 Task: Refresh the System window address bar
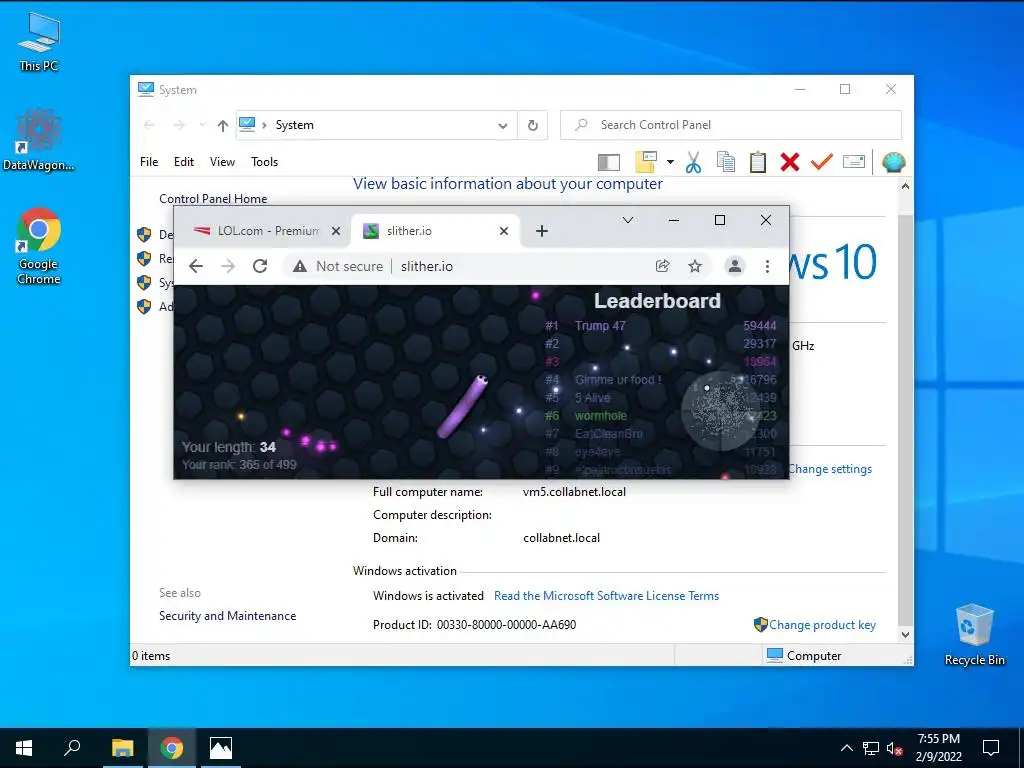[x=533, y=125]
